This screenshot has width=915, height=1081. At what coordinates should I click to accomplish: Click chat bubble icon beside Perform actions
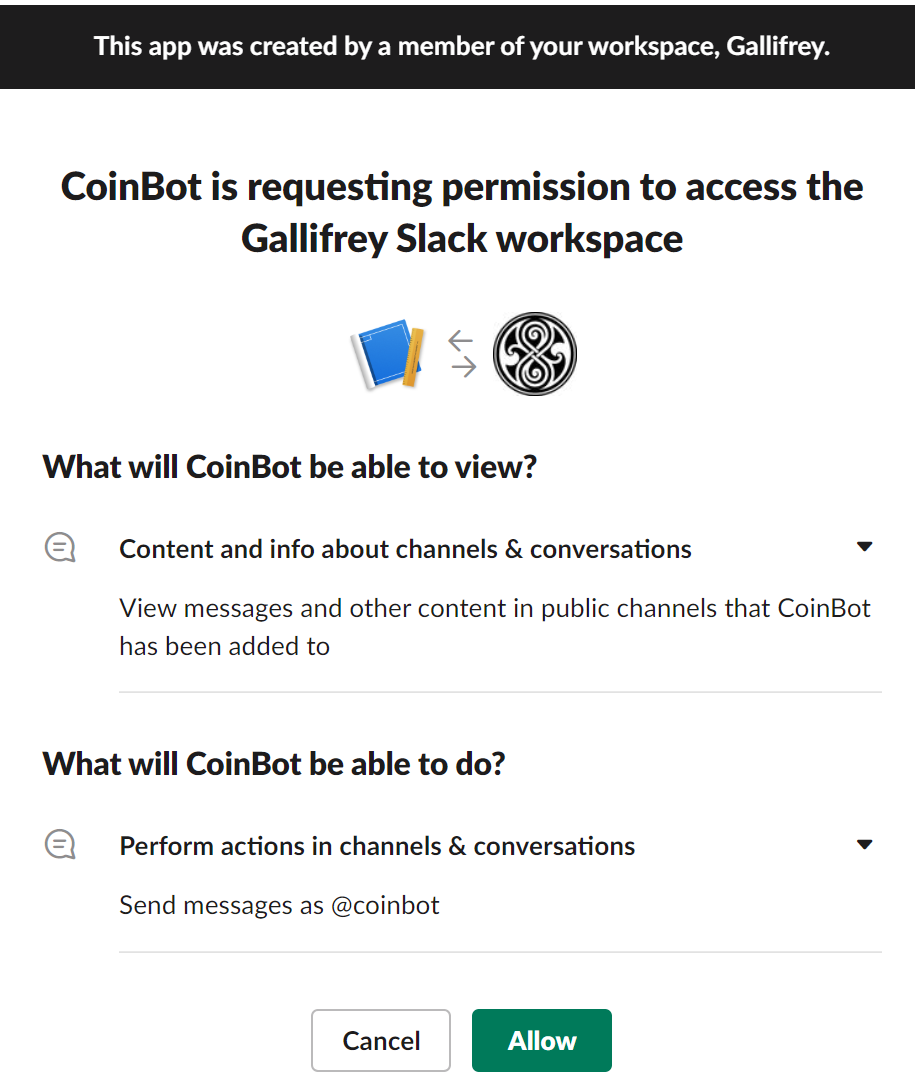point(60,845)
